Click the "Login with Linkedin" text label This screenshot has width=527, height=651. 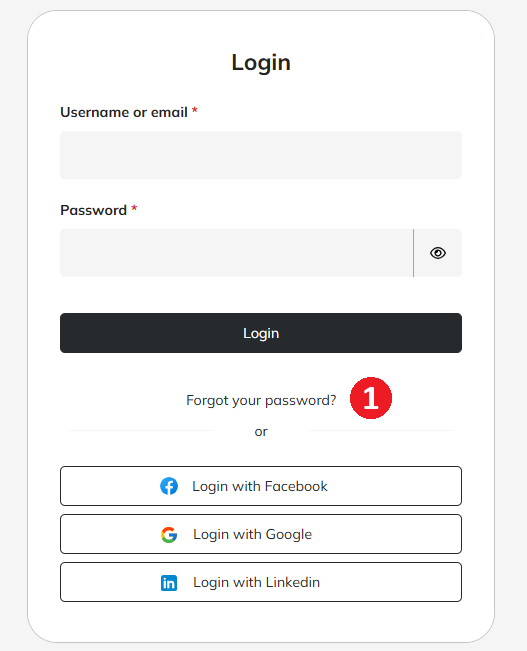[257, 582]
